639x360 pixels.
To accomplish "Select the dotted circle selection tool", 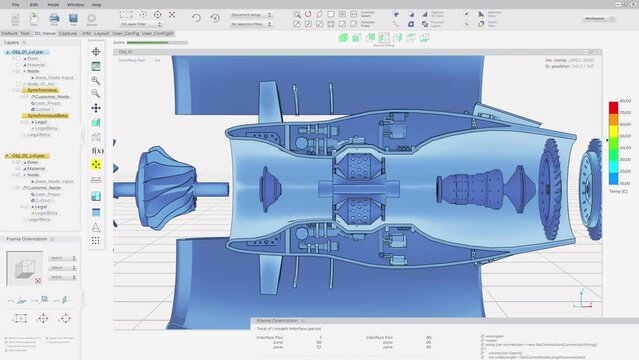I will click(143, 15).
